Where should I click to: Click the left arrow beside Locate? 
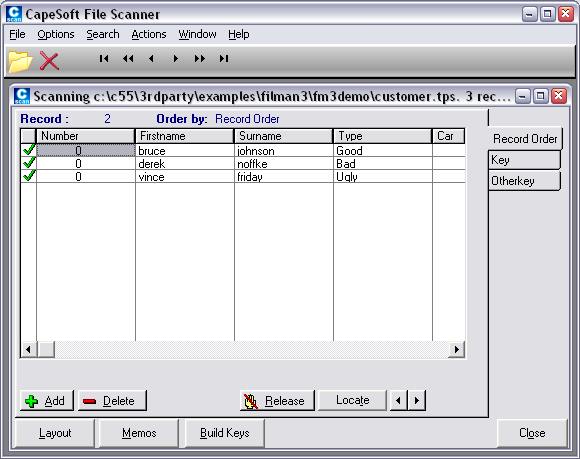398,400
